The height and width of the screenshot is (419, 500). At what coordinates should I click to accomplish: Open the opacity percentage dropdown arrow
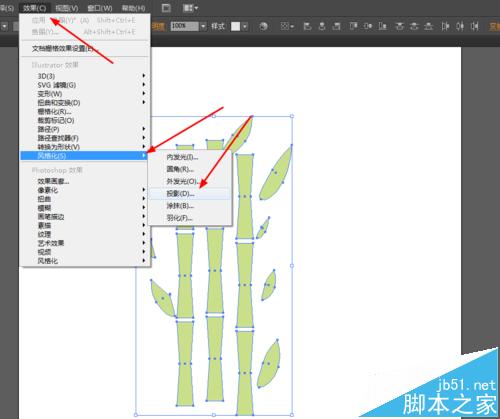pos(203,26)
